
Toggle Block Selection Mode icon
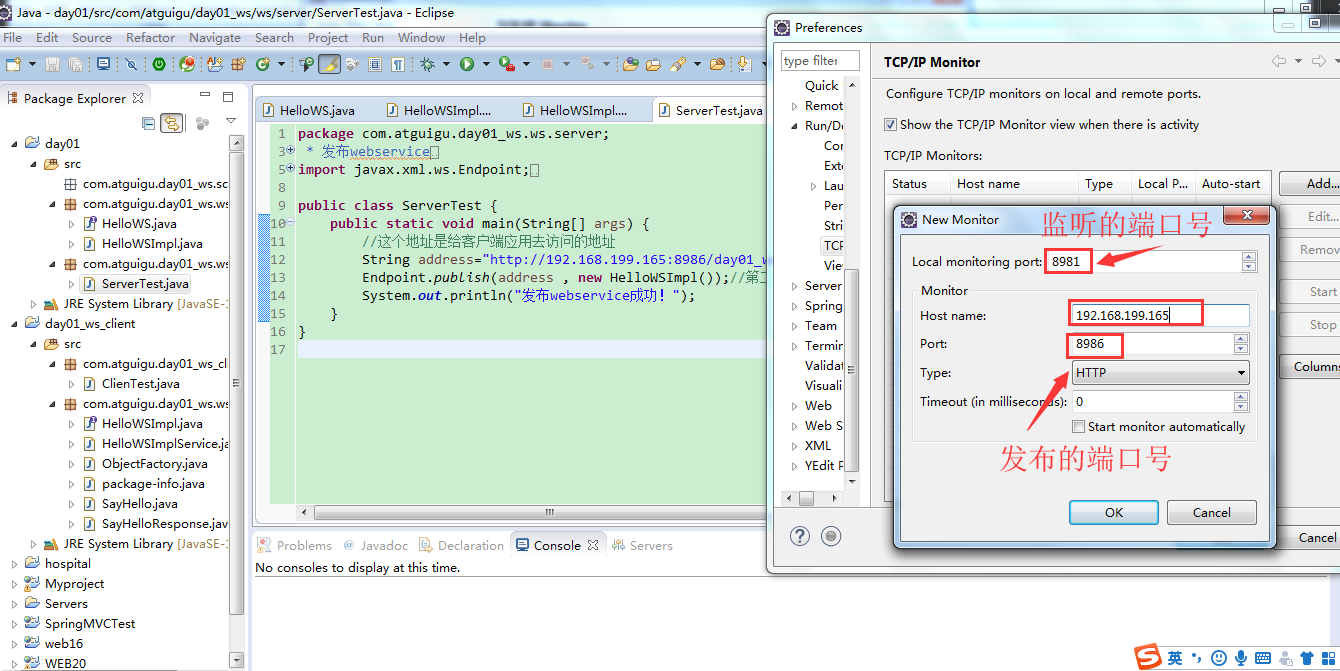[375, 64]
